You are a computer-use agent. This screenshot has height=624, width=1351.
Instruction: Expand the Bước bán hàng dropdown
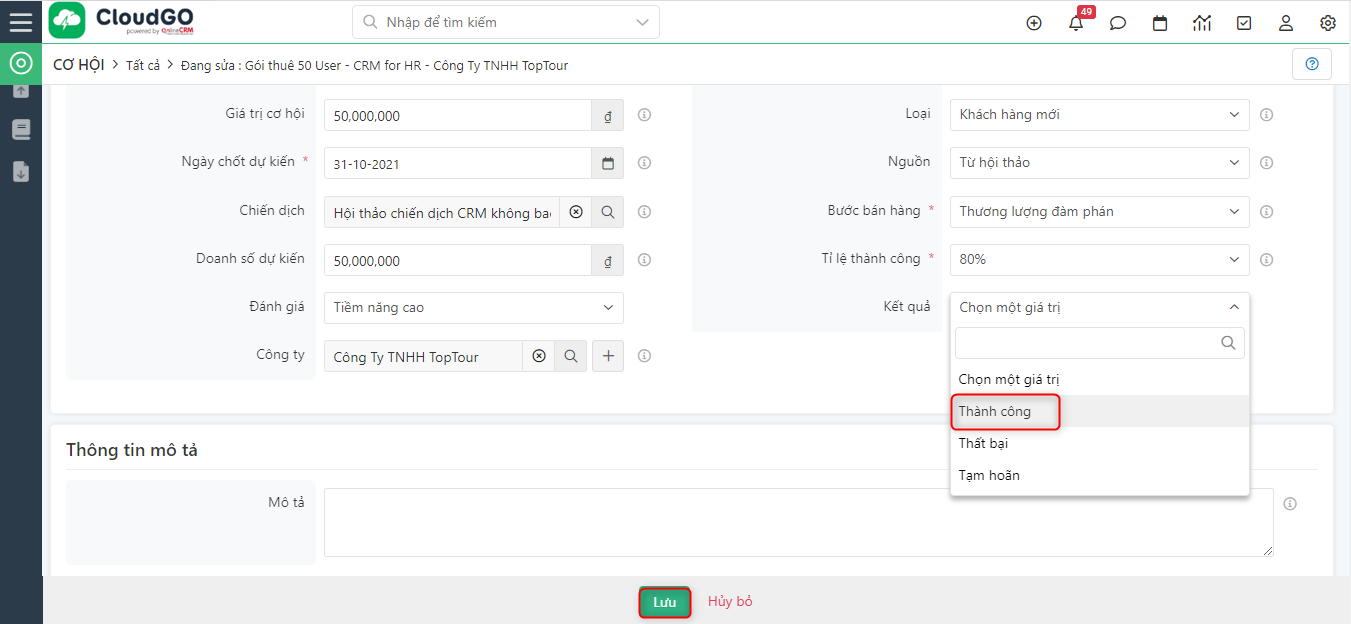(1099, 212)
